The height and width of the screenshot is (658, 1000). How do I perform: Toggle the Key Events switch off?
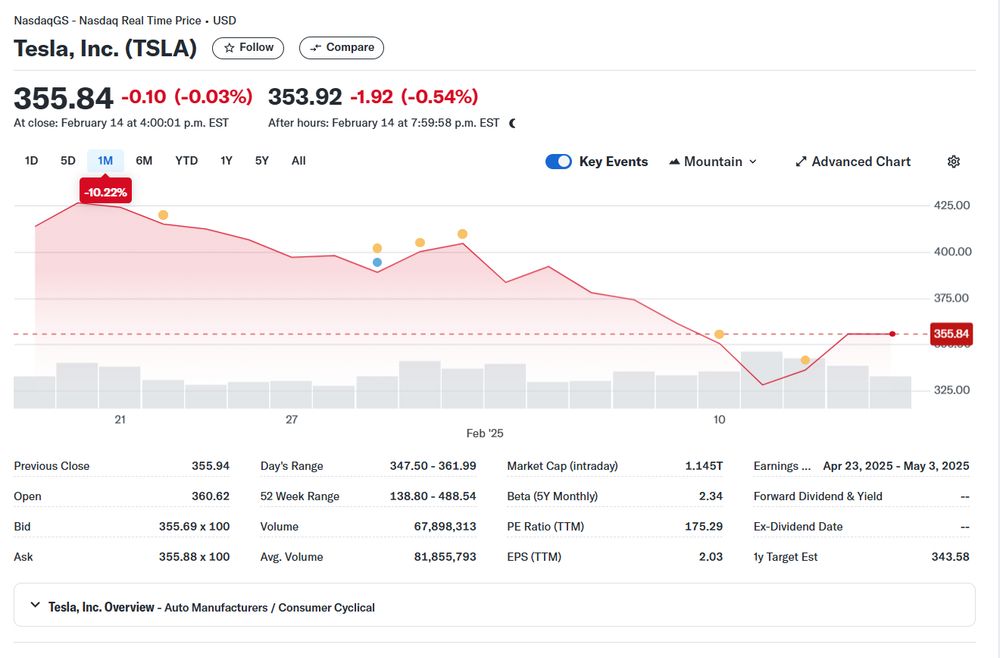coord(558,161)
